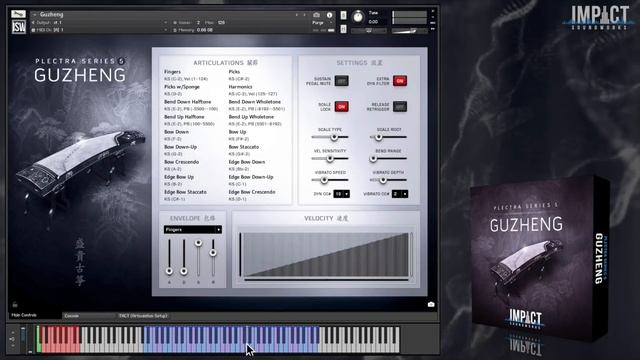This screenshot has width=640, height=360.
Task: Select the Edge Bow Down-Up articulation label
Action: click(251, 177)
